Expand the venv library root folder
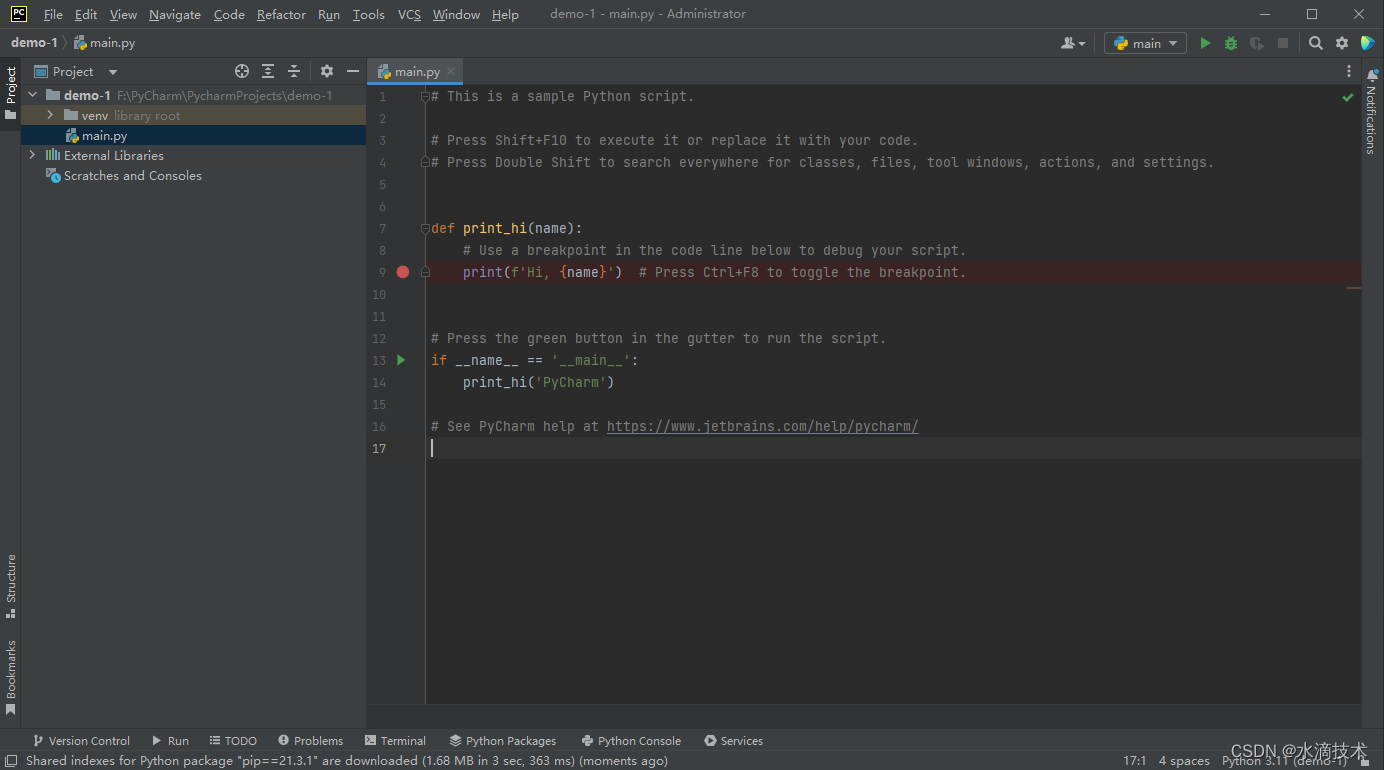 coord(50,115)
